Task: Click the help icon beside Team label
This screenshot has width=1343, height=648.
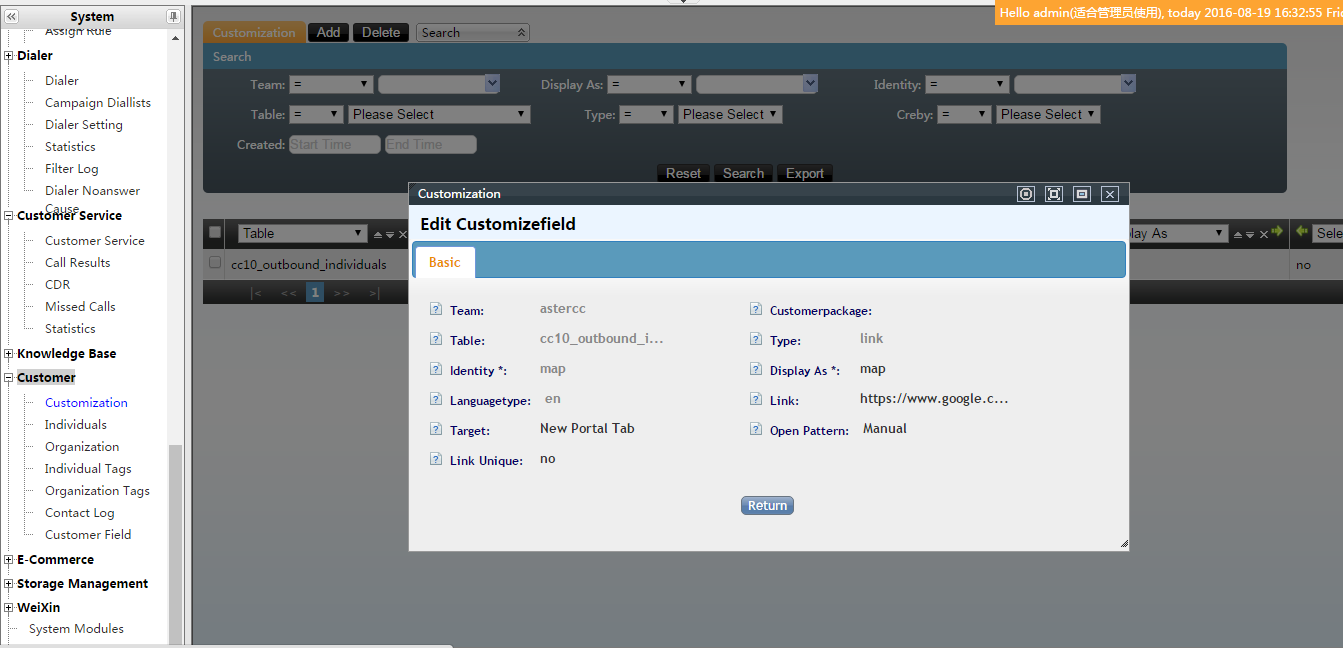Action: 435,310
